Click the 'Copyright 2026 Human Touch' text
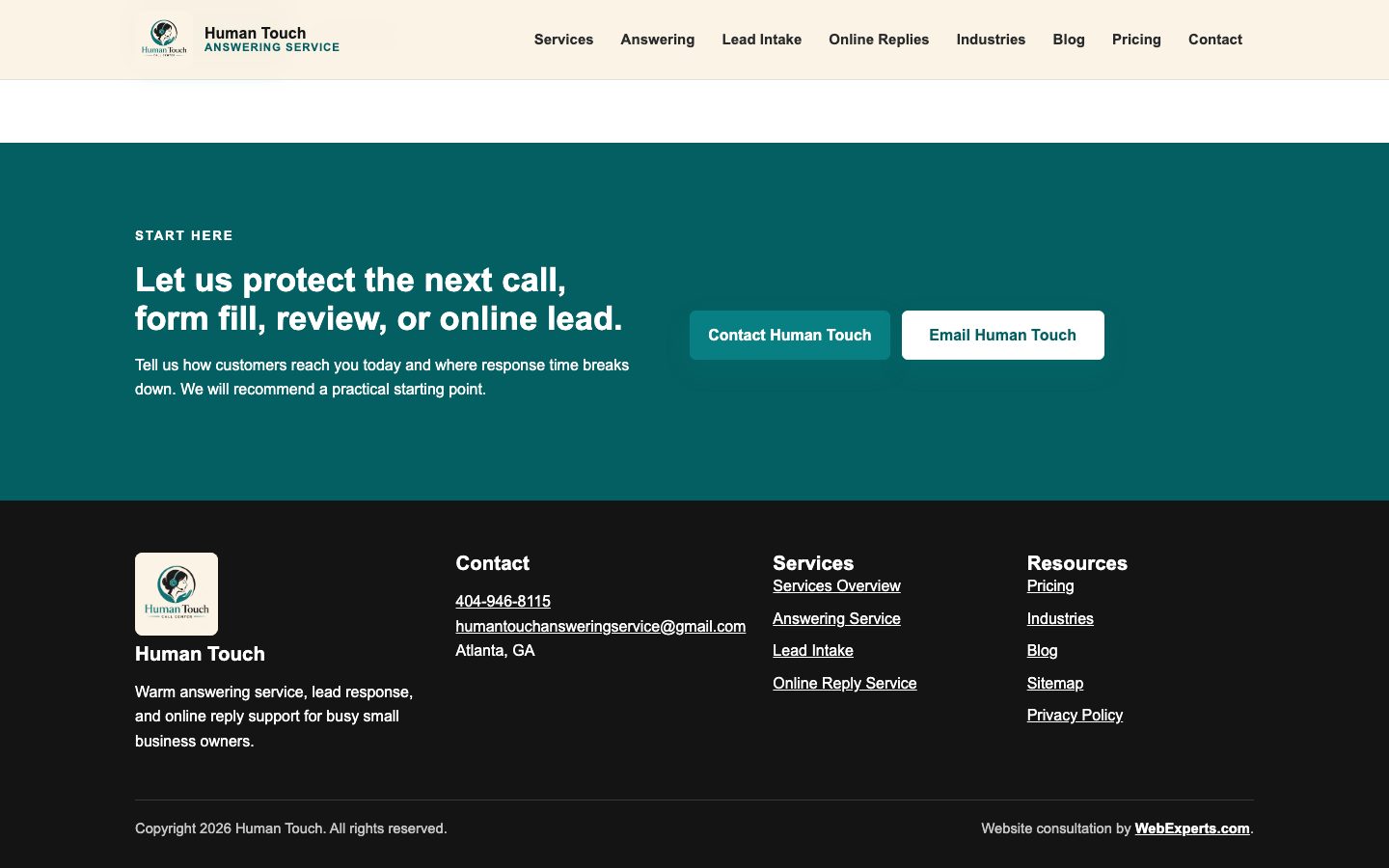This screenshot has width=1389, height=868. coord(291,828)
